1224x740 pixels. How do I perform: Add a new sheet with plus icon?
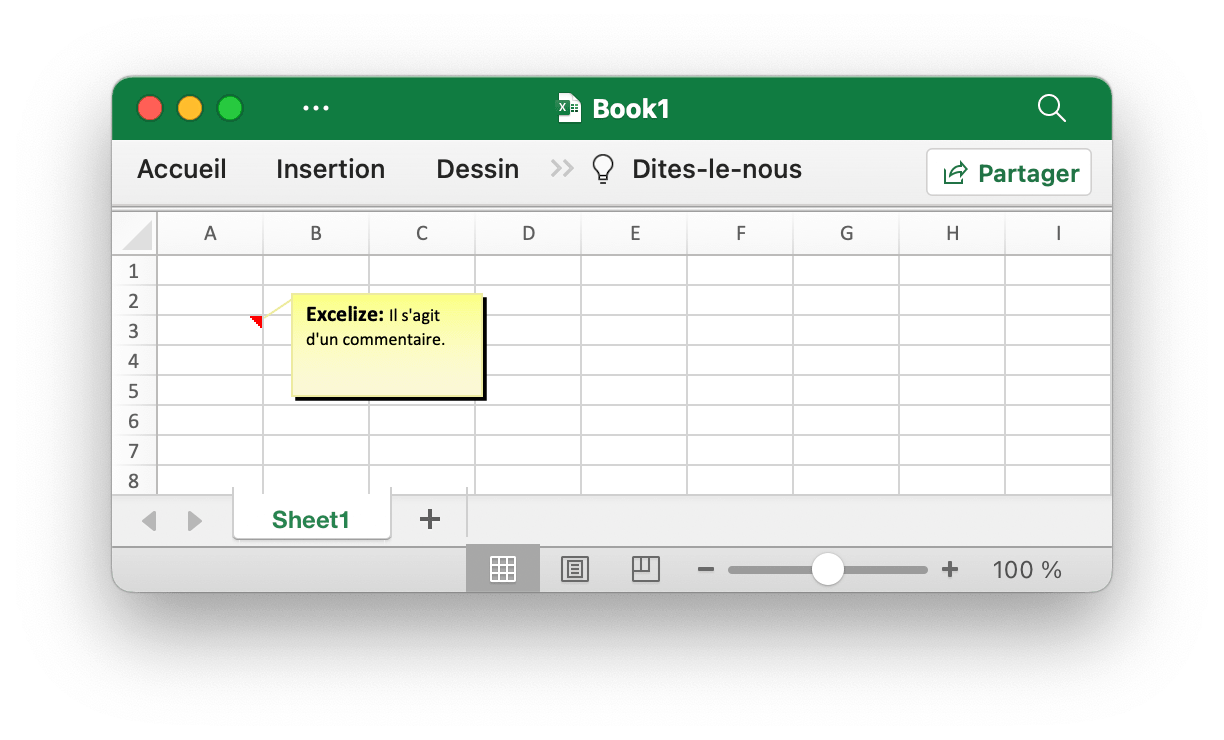430,519
